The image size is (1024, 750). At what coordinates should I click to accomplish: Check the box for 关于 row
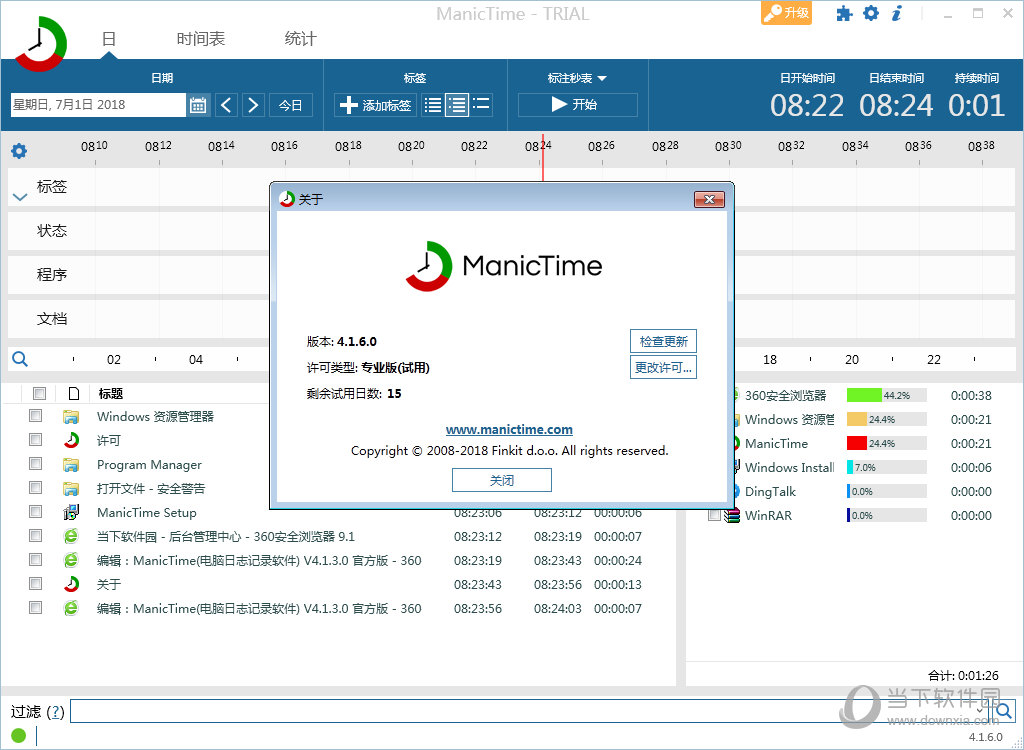click(x=35, y=583)
